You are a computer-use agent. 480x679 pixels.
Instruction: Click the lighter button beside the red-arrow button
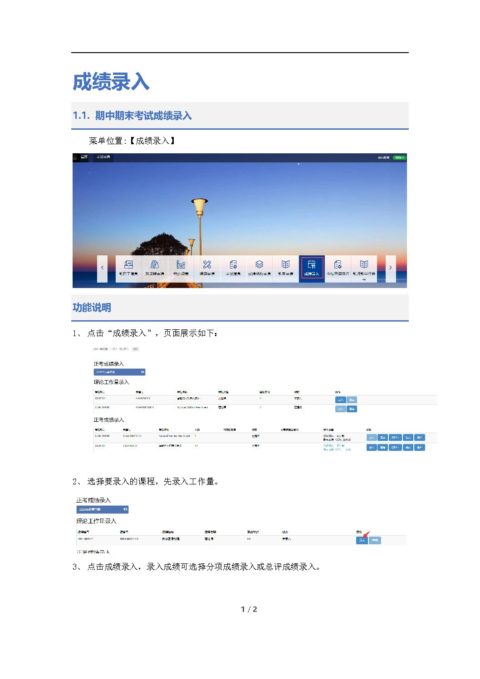point(375,540)
